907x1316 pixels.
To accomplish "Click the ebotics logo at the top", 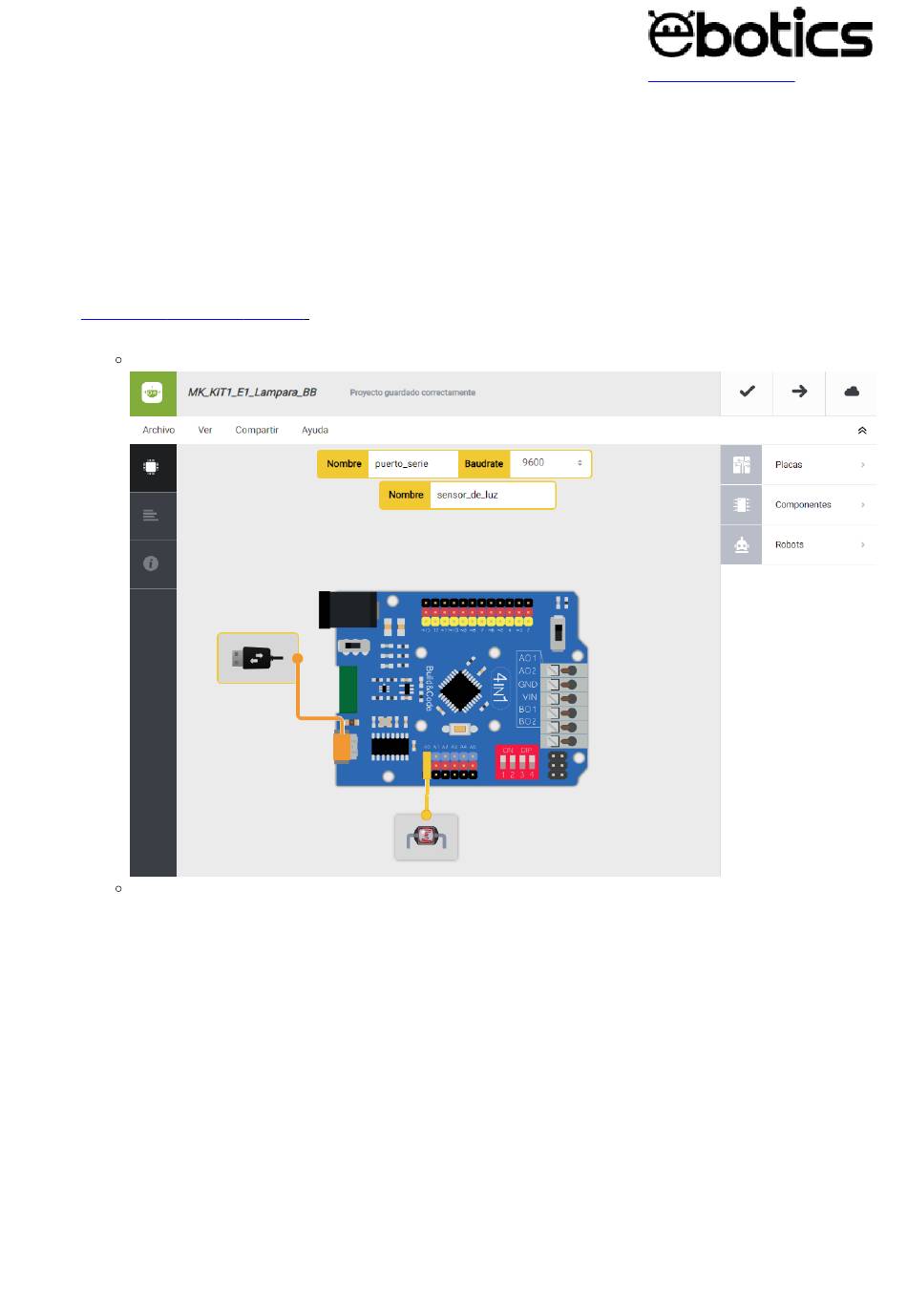I will [760, 33].
